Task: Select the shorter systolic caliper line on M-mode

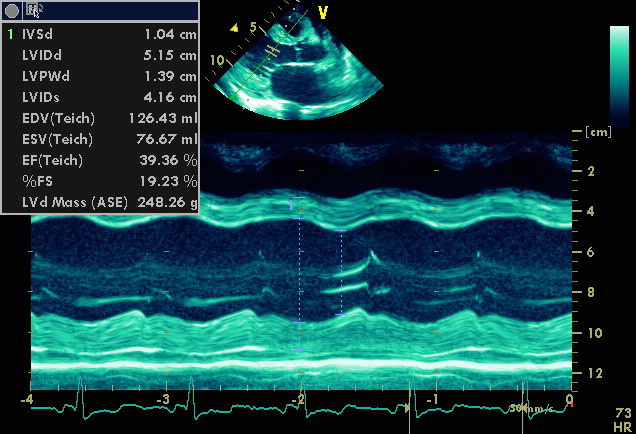Action: (341, 272)
